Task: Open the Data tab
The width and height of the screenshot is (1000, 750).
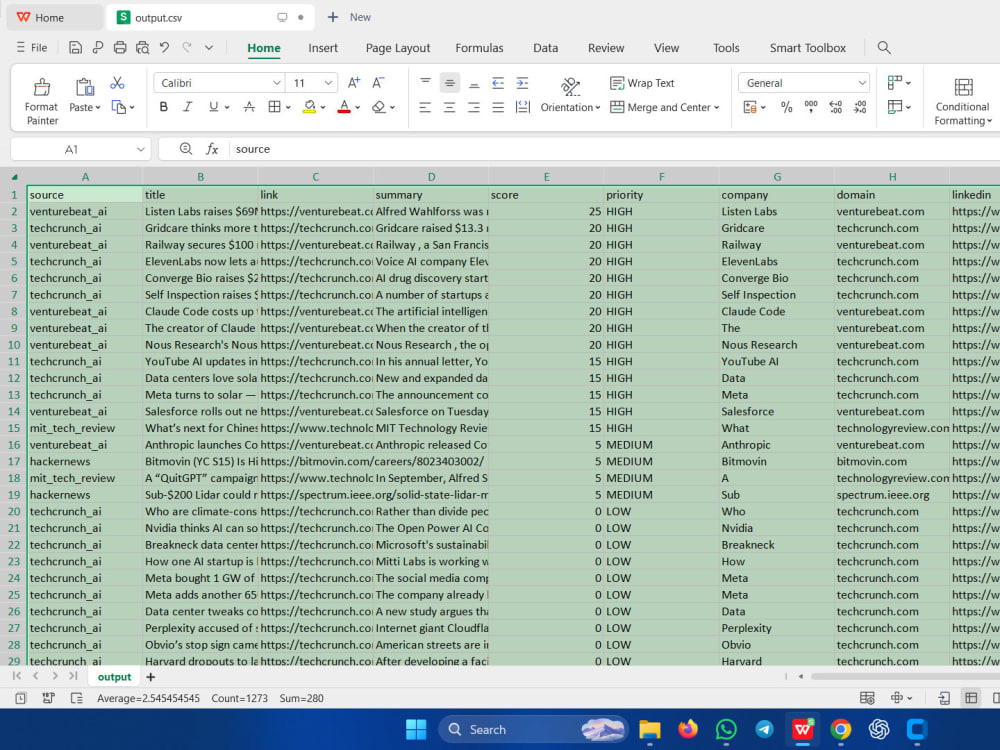Action: tap(545, 48)
